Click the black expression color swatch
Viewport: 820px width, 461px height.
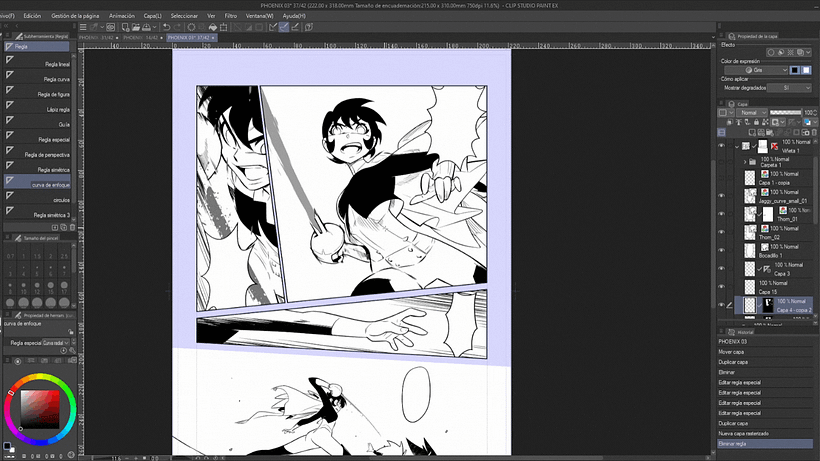795,70
